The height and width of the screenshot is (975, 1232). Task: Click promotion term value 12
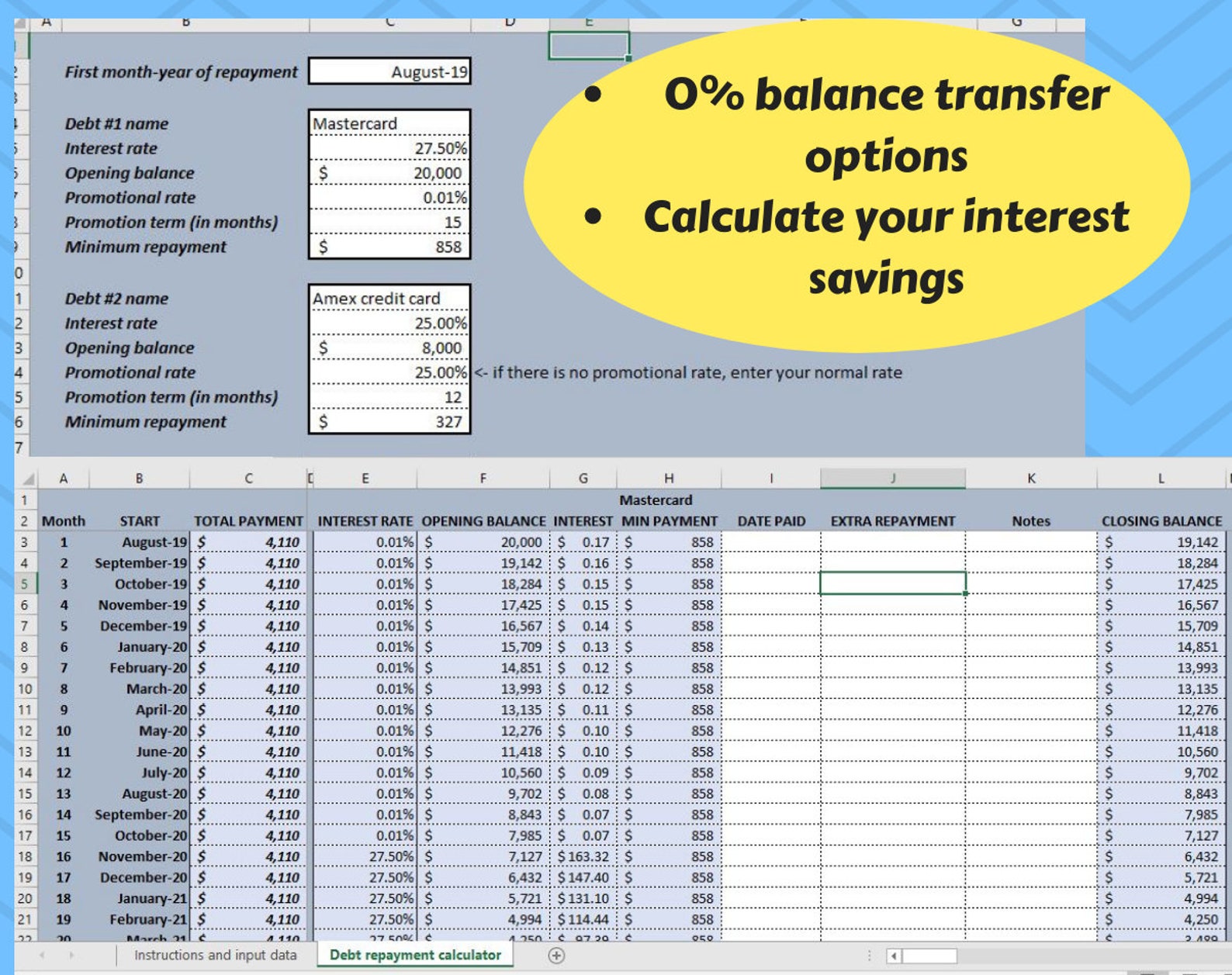[x=389, y=397]
